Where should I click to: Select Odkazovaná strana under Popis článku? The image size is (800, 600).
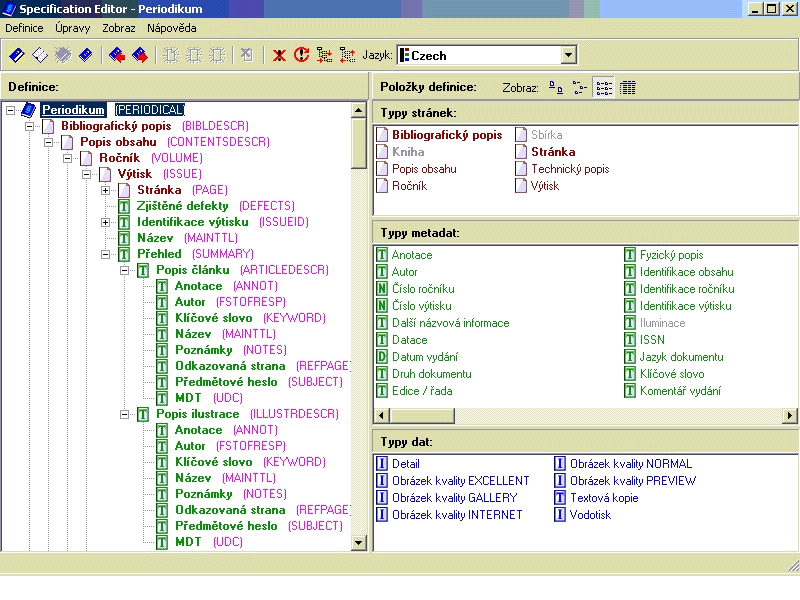point(230,366)
